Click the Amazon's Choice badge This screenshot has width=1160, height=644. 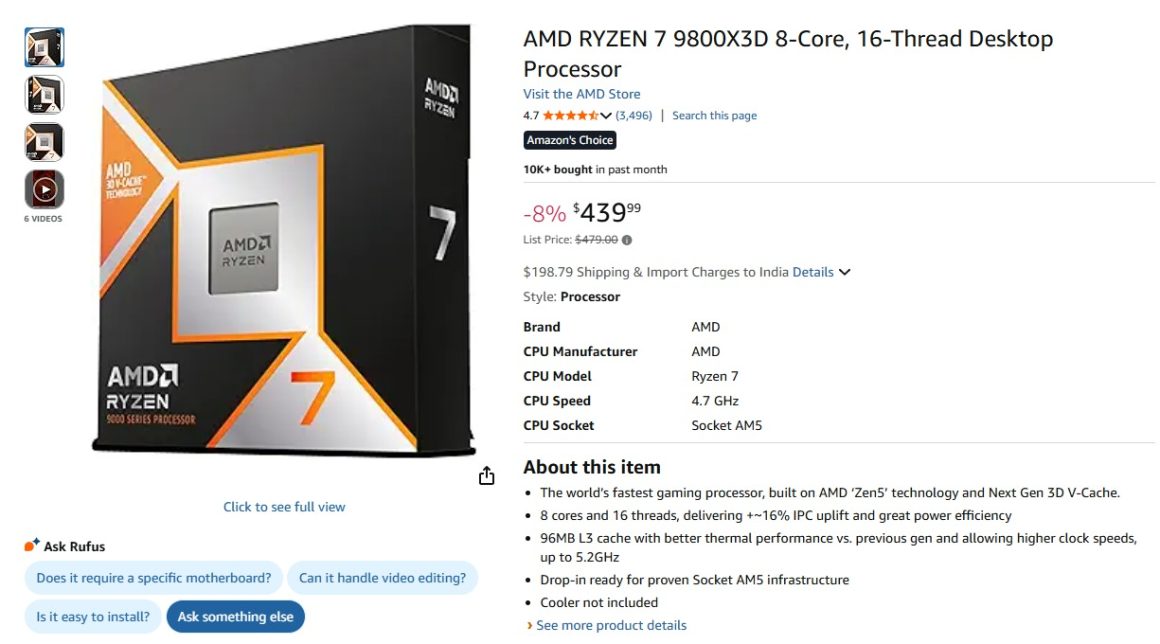coord(570,140)
